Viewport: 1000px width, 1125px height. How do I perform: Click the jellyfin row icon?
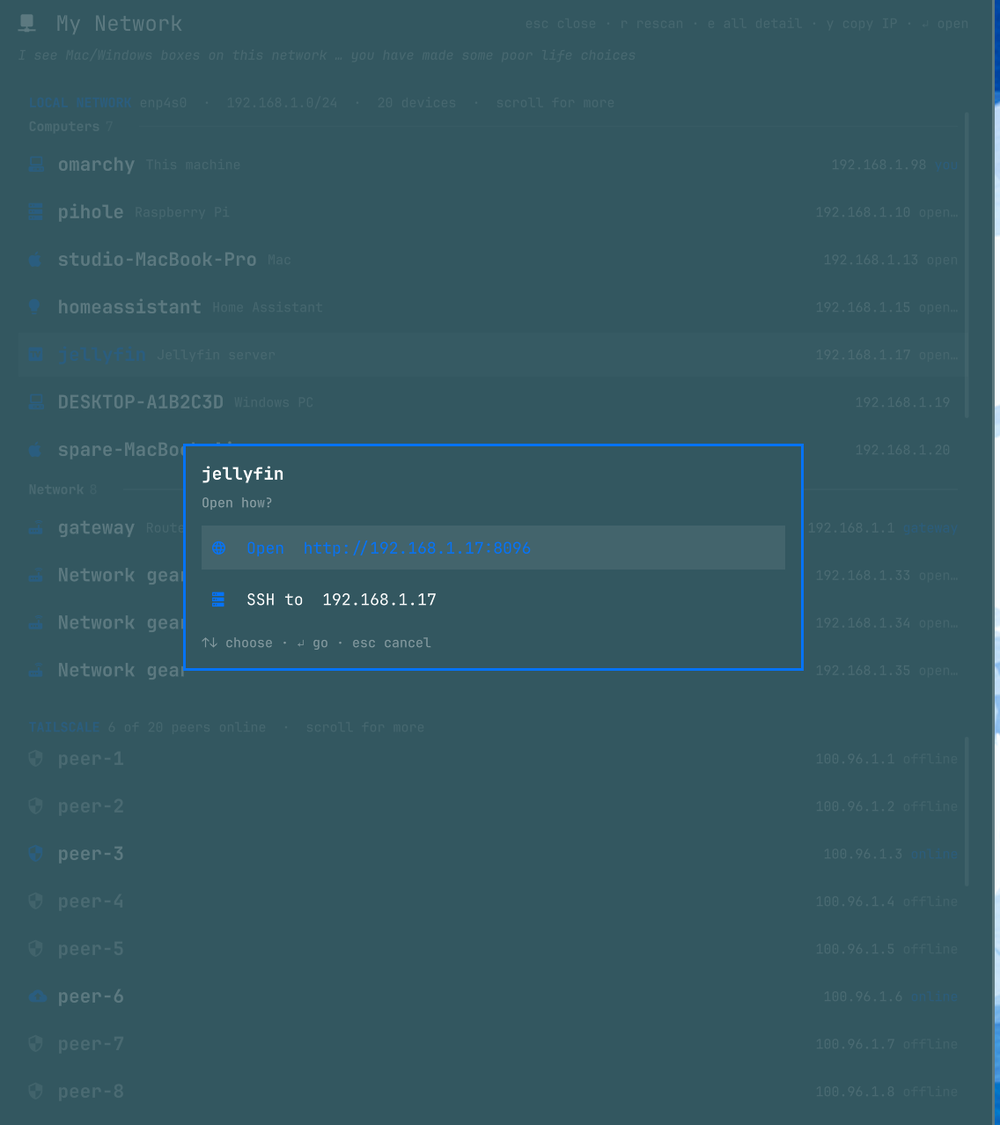[x=36, y=354]
